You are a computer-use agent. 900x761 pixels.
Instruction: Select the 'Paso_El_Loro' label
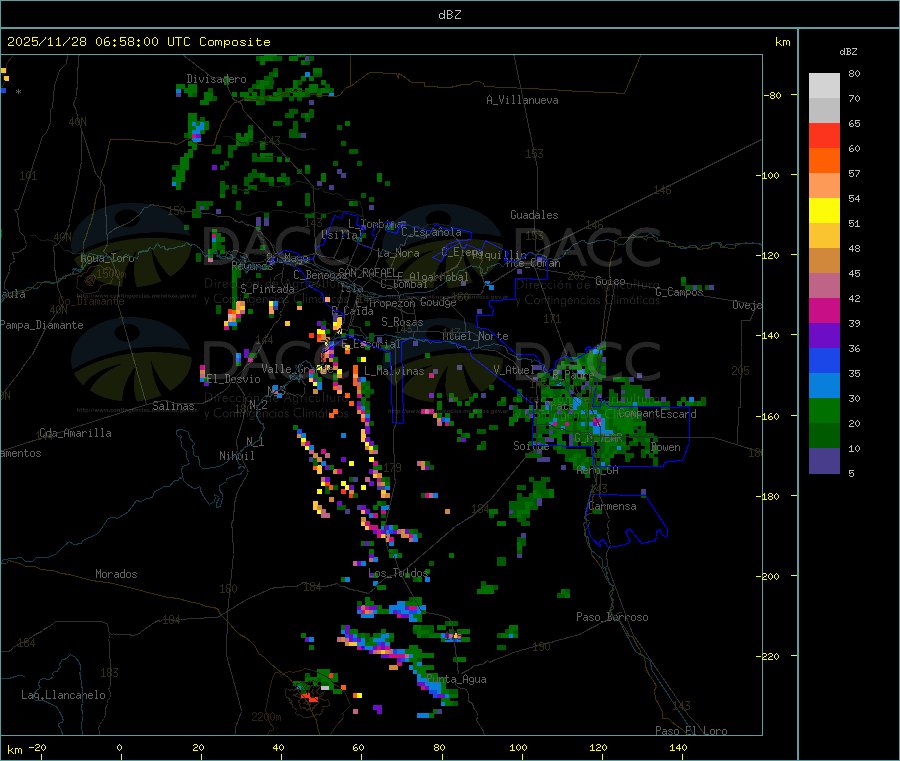691,731
